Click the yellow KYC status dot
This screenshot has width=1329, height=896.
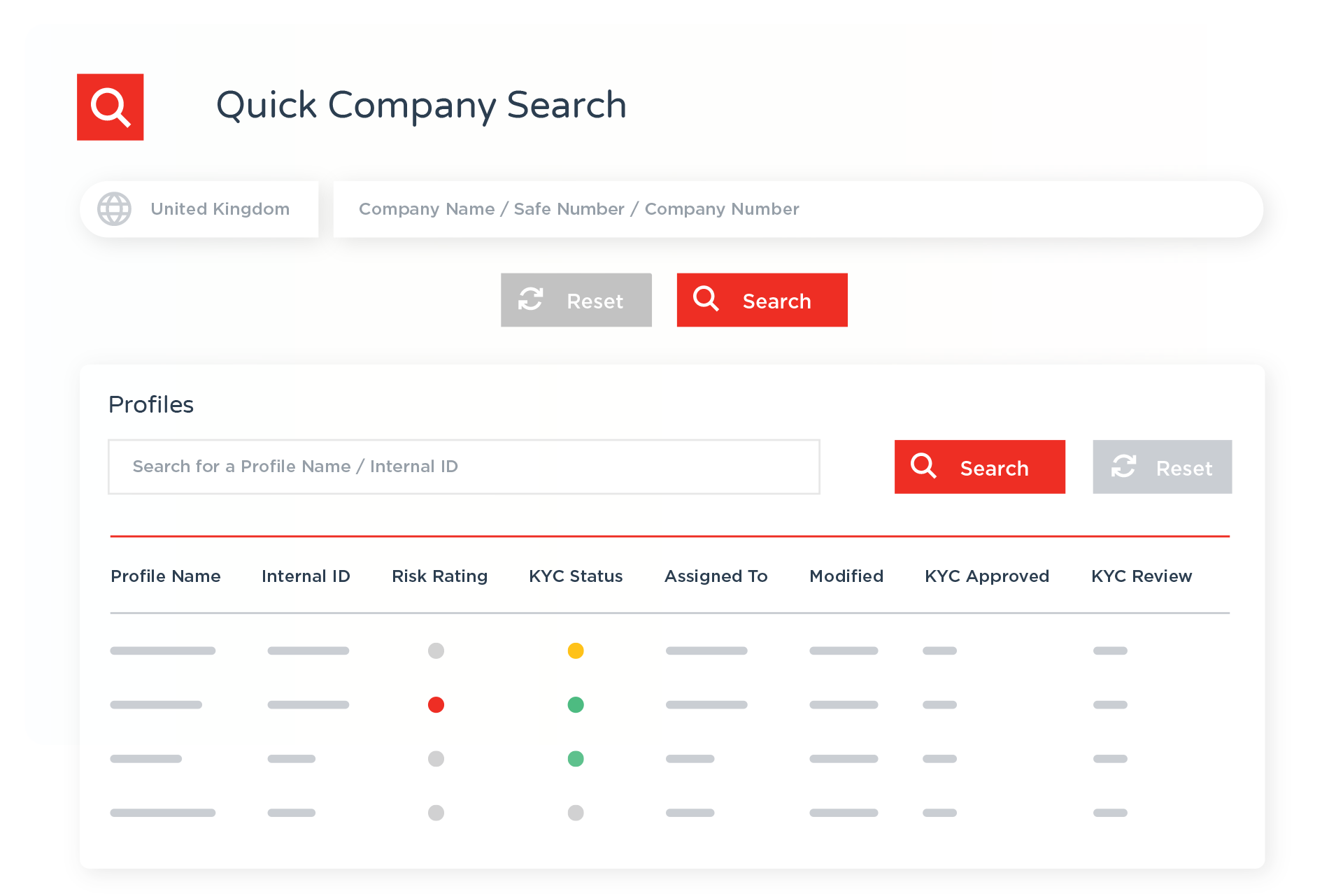click(576, 650)
